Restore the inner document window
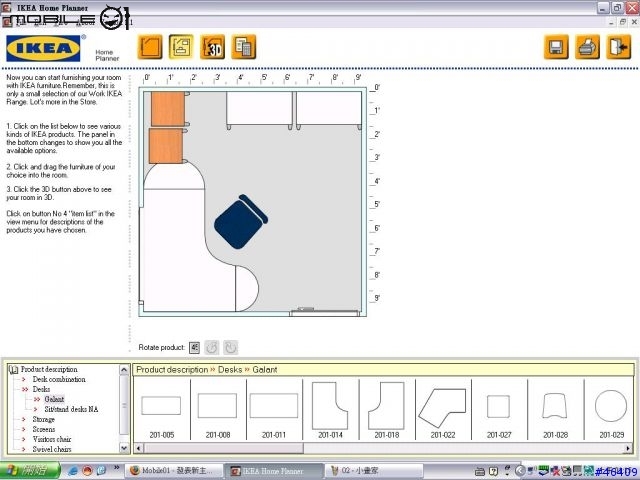640x480 pixels. pos(623,22)
